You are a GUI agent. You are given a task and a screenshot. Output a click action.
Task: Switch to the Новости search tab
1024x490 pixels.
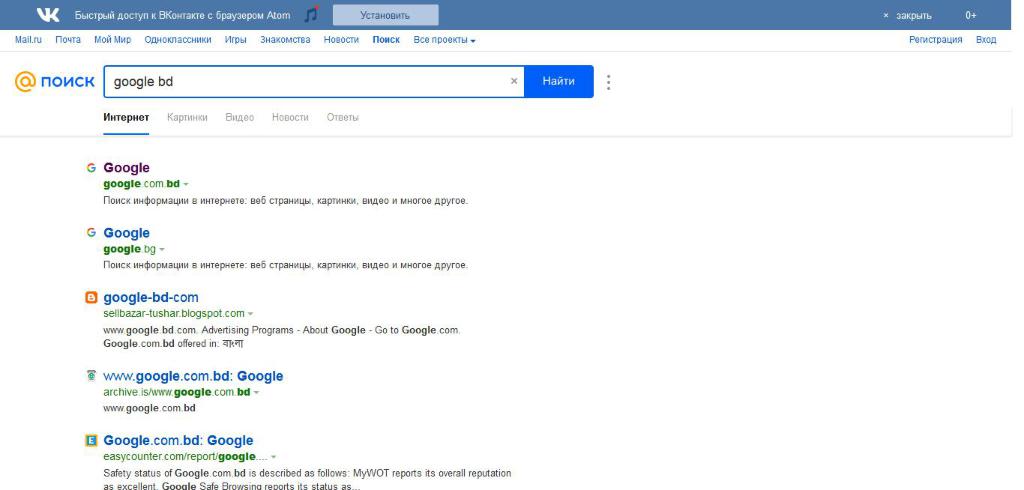pyautogui.click(x=290, y=118)
